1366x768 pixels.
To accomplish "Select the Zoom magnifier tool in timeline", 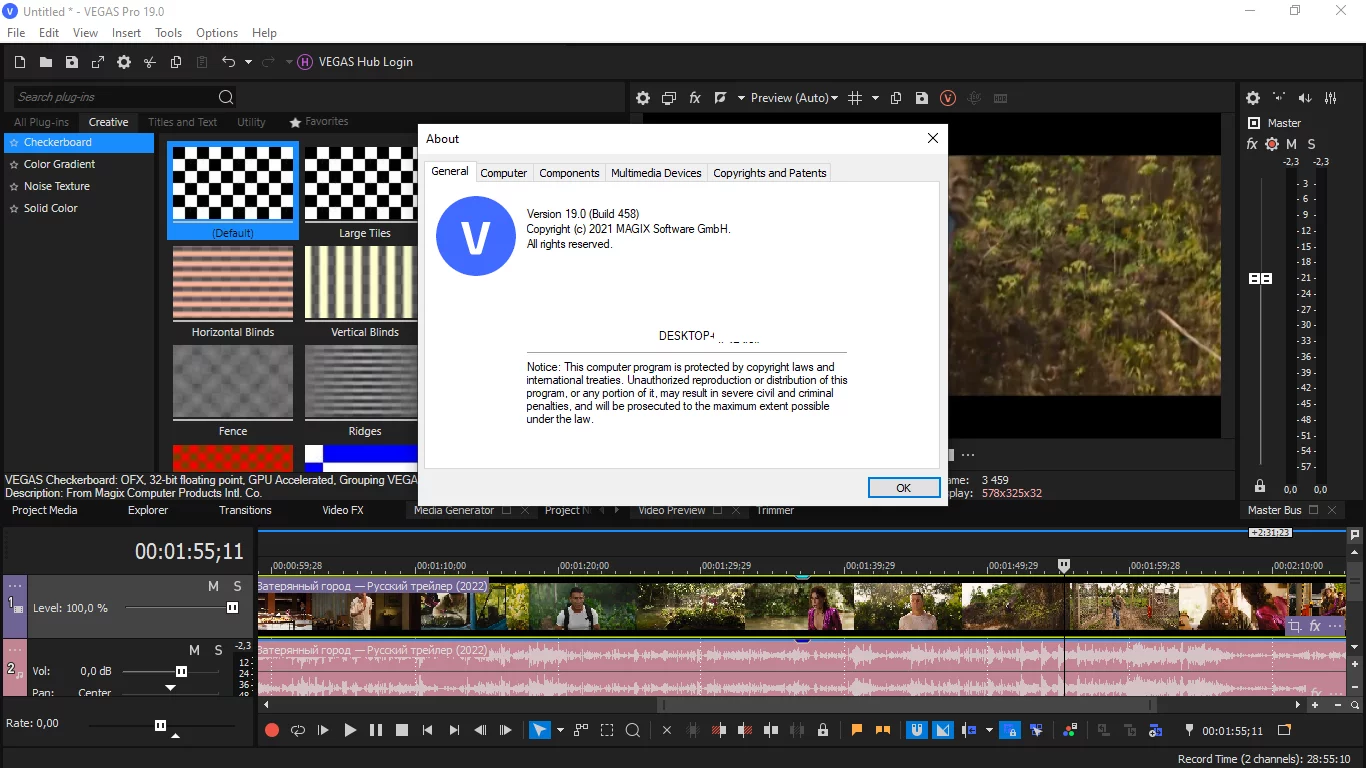I will (633, 731).
